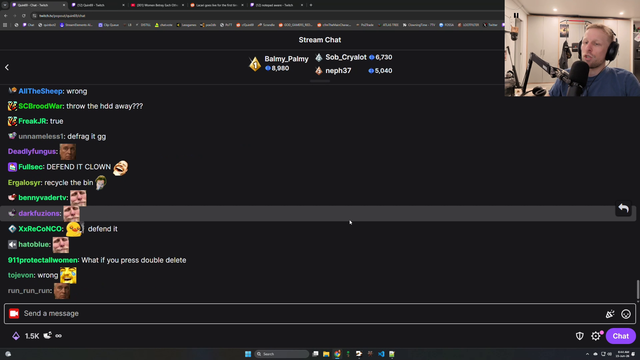Viewport: 640px width, 360px height.
Task: Open moderator shield icon near Chat button
Action: tap(580, 336)
